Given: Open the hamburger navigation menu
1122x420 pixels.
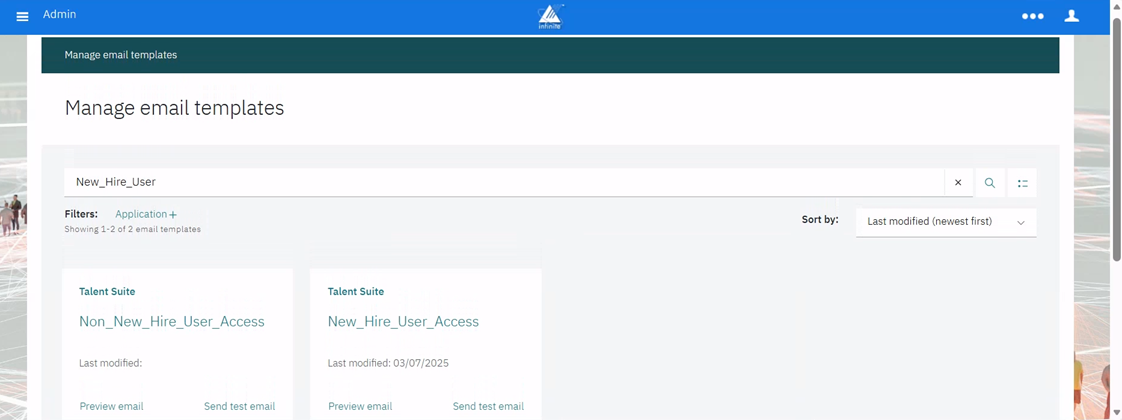Looking at the screenshot, I should pyautogui.click(x=23, y=16).
